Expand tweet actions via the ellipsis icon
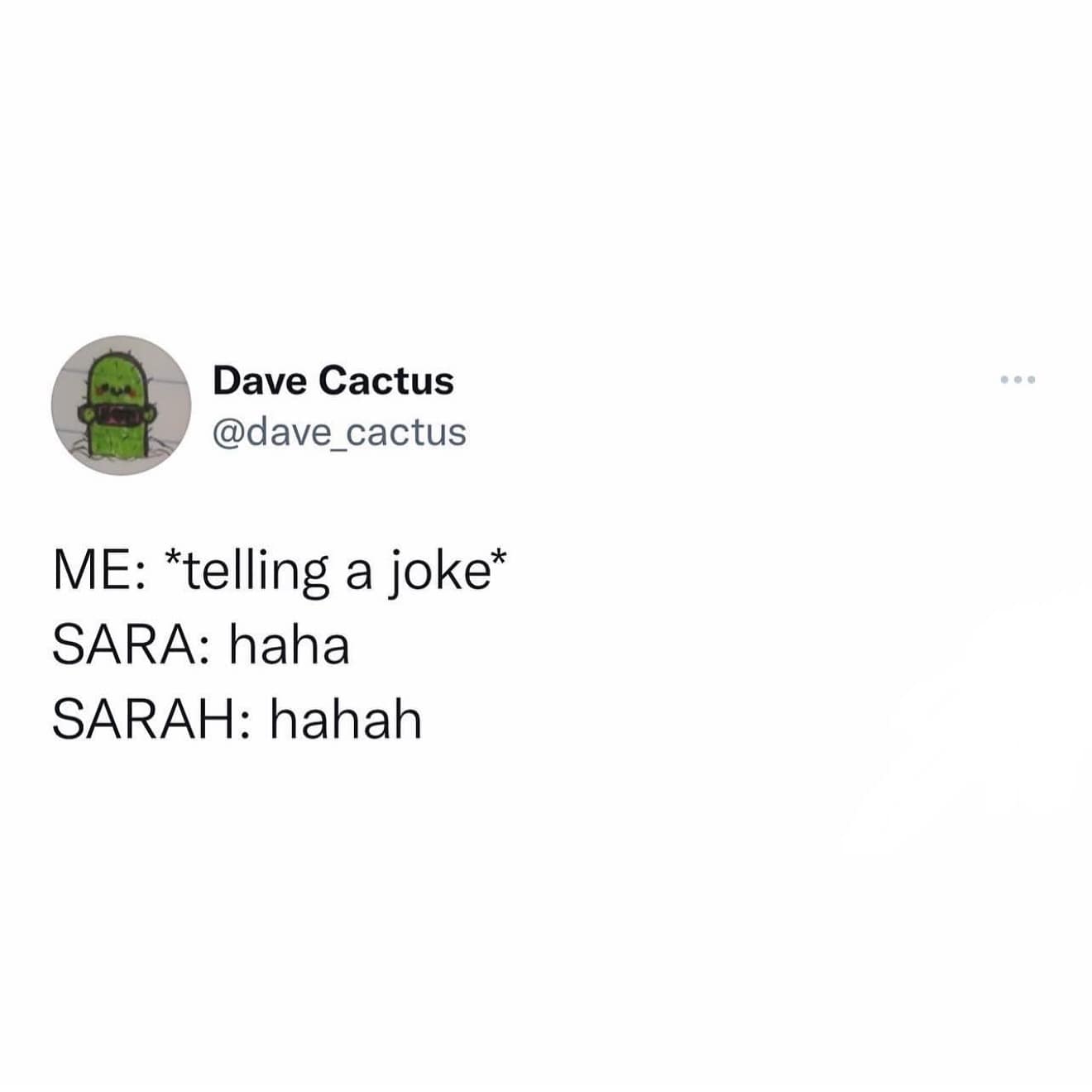 1018,381
